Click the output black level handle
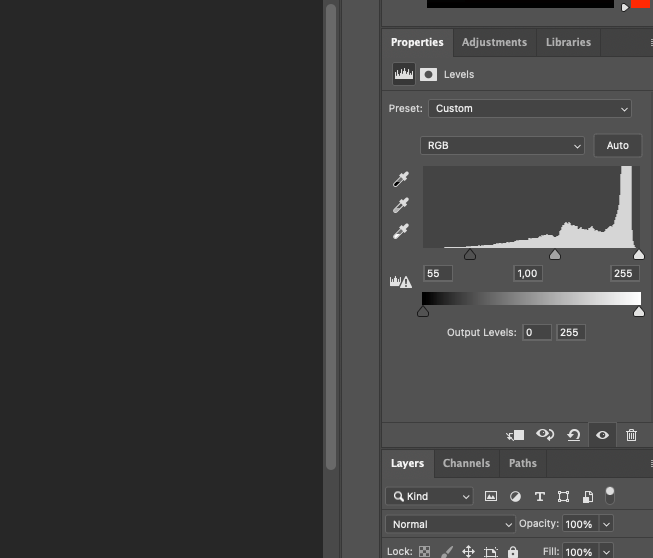 click(423, 311)
